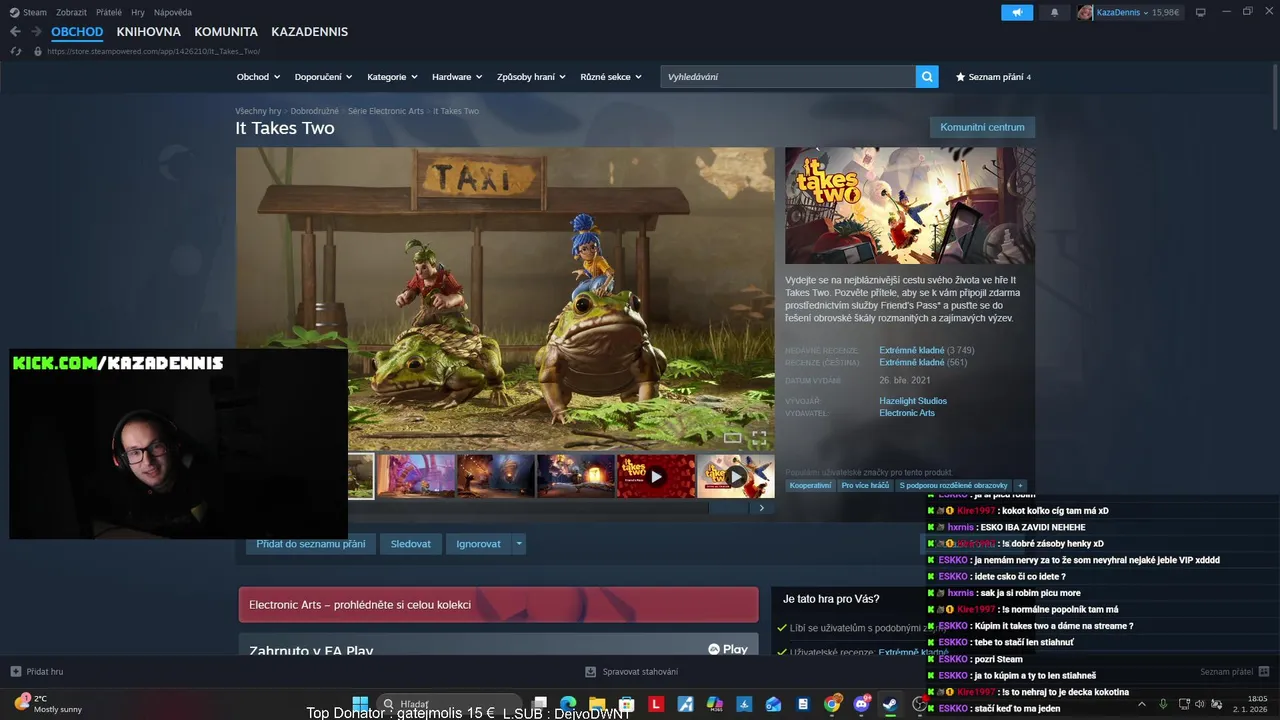The image size is (1280, 720).
Task: Open the Série Electronic Arts breadcrumb
Action: (386, 111)
